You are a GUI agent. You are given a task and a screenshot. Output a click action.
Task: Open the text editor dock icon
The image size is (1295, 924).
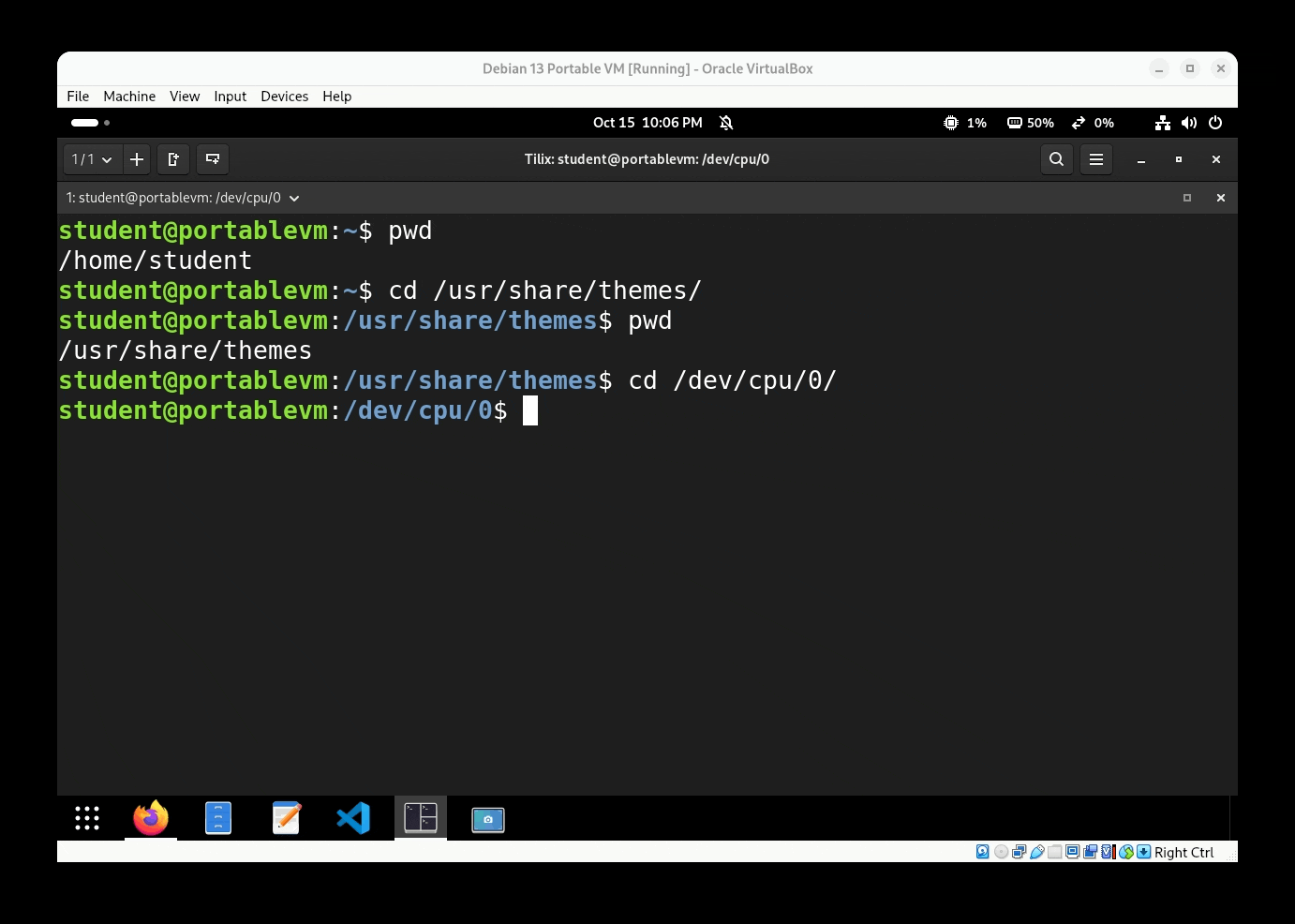[286, 818]
